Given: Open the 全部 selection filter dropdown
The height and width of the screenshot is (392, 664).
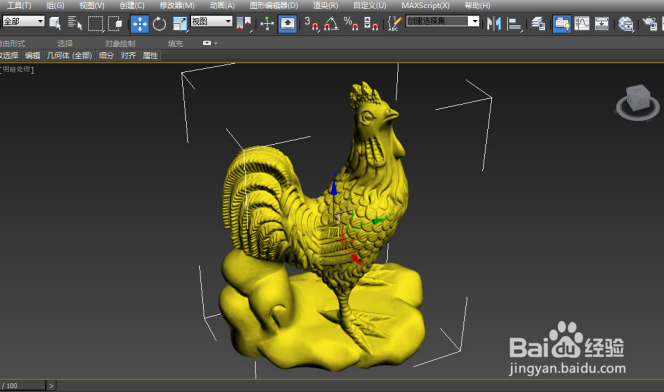Looking at the screenshot, I should click(23, 21).
